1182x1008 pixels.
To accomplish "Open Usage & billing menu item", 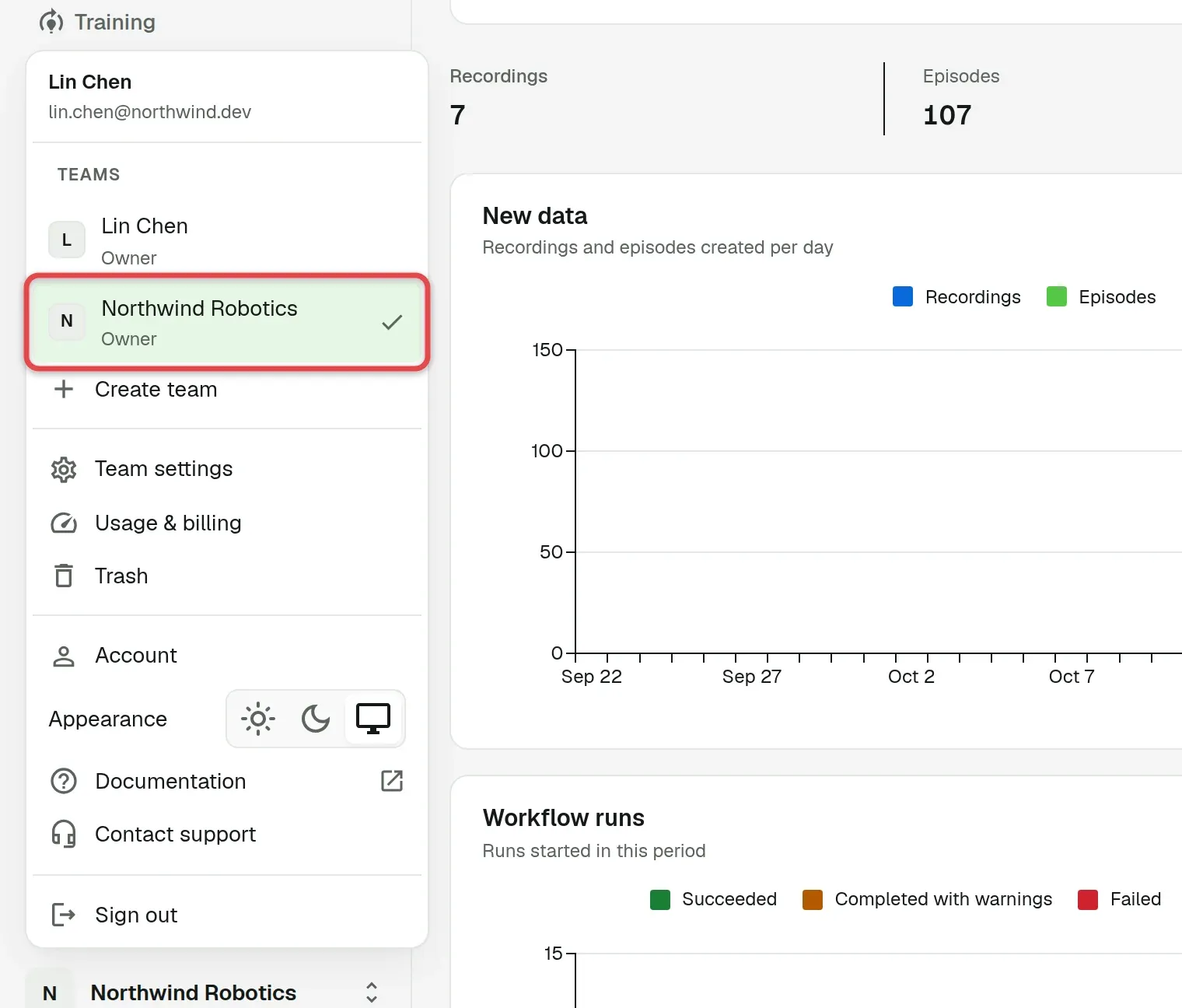I will pos(227,523).
